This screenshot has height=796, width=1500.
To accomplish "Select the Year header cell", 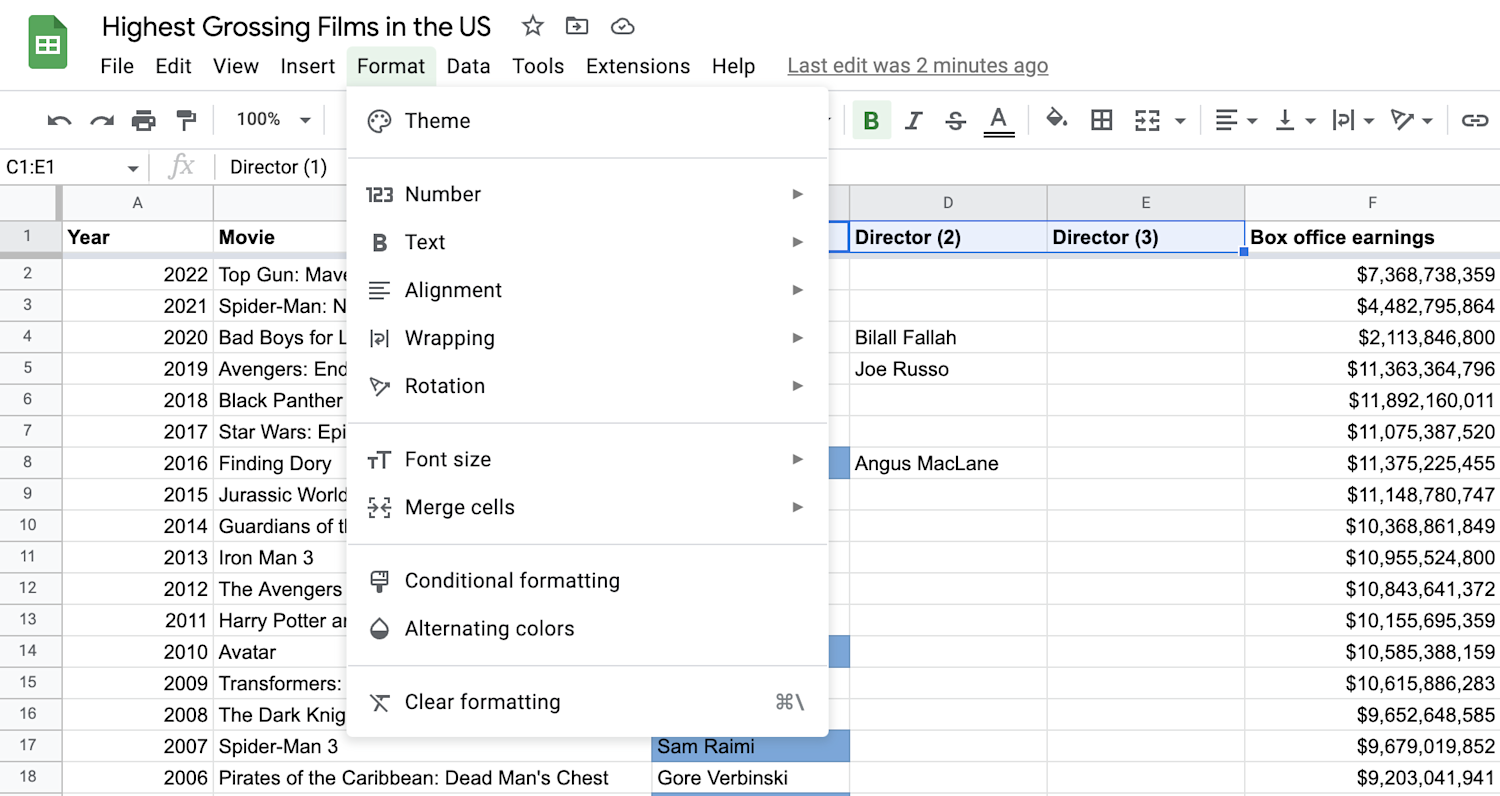I will click(x=138, y=237).
